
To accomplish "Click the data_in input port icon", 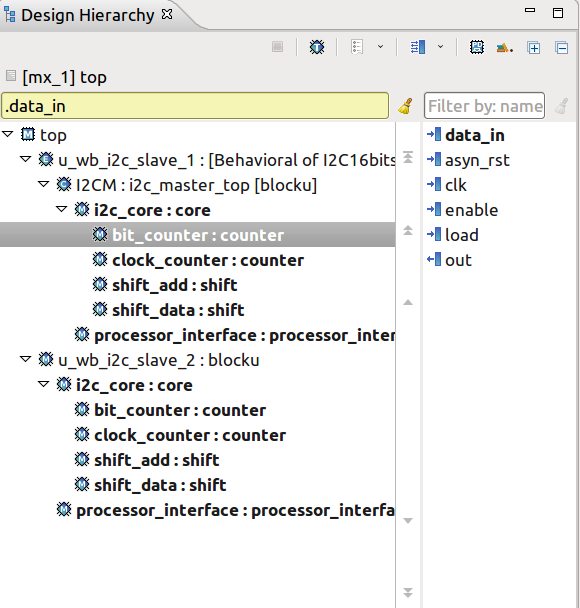I will [x=434, y=135].
